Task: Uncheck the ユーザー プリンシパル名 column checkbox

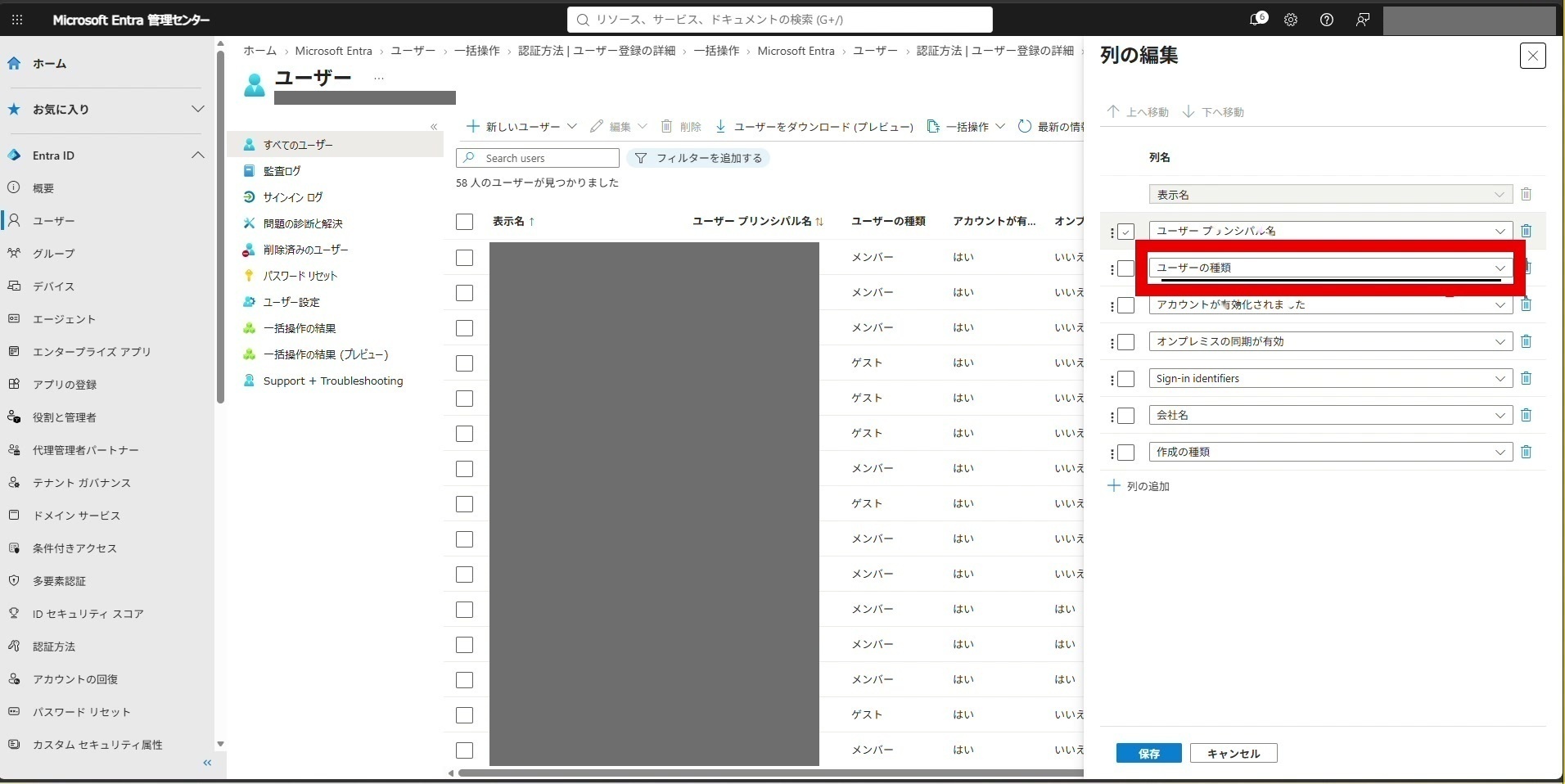Action: (x=1126, y=232)
